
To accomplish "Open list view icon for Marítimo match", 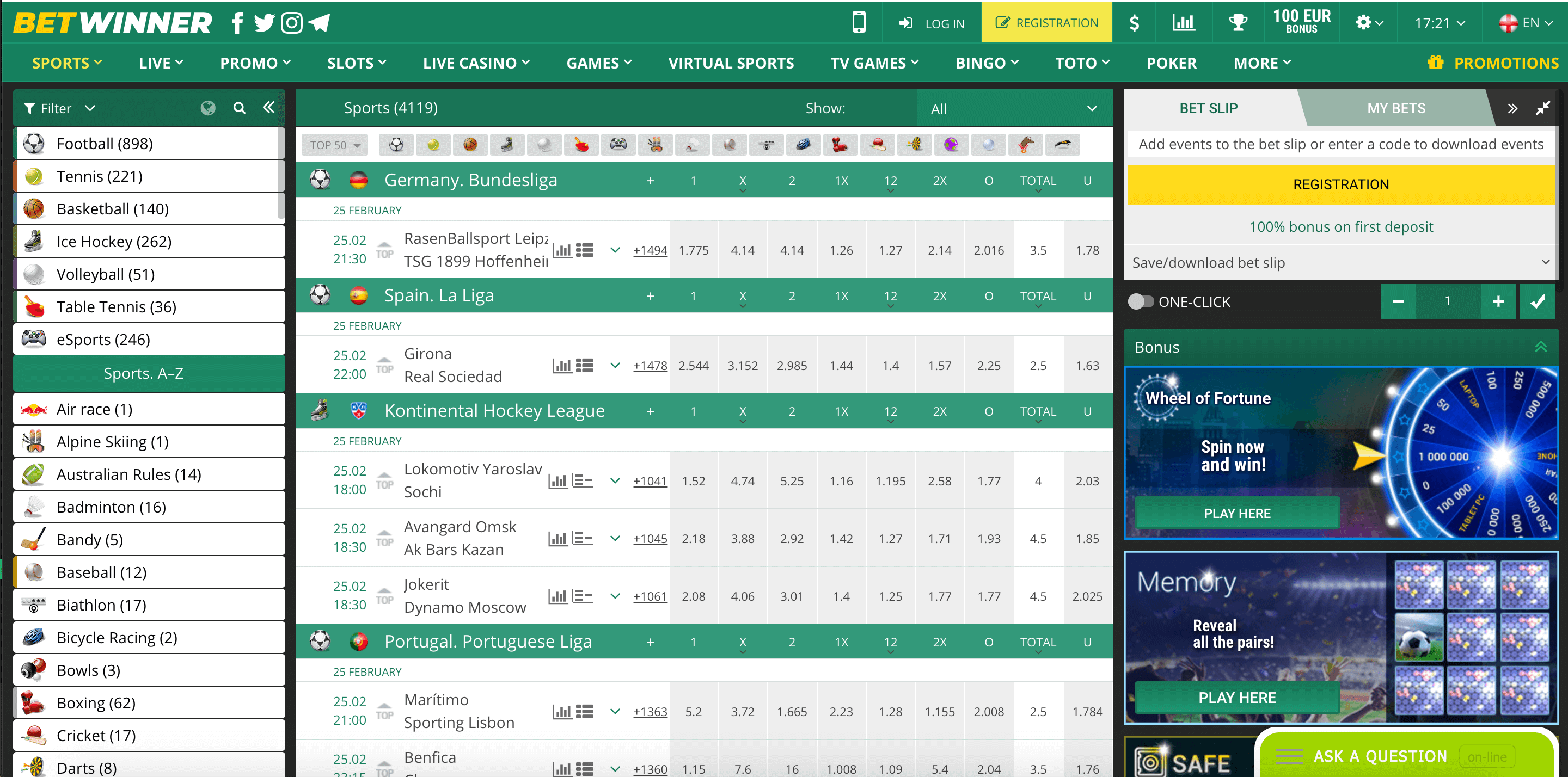I will tap(584, 711).
